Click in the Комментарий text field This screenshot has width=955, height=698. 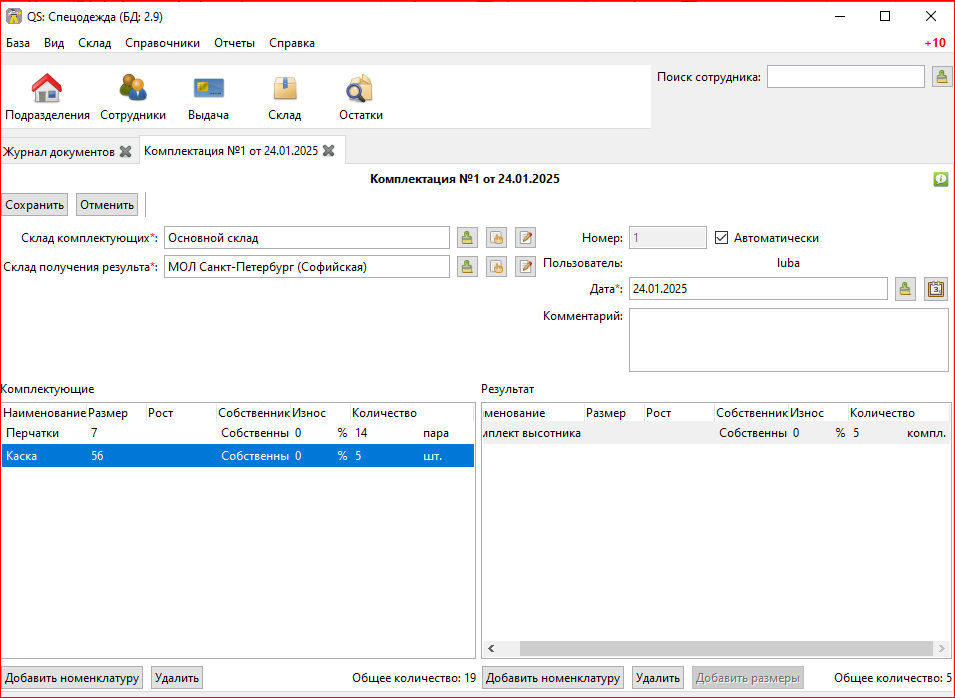[788, 339]
